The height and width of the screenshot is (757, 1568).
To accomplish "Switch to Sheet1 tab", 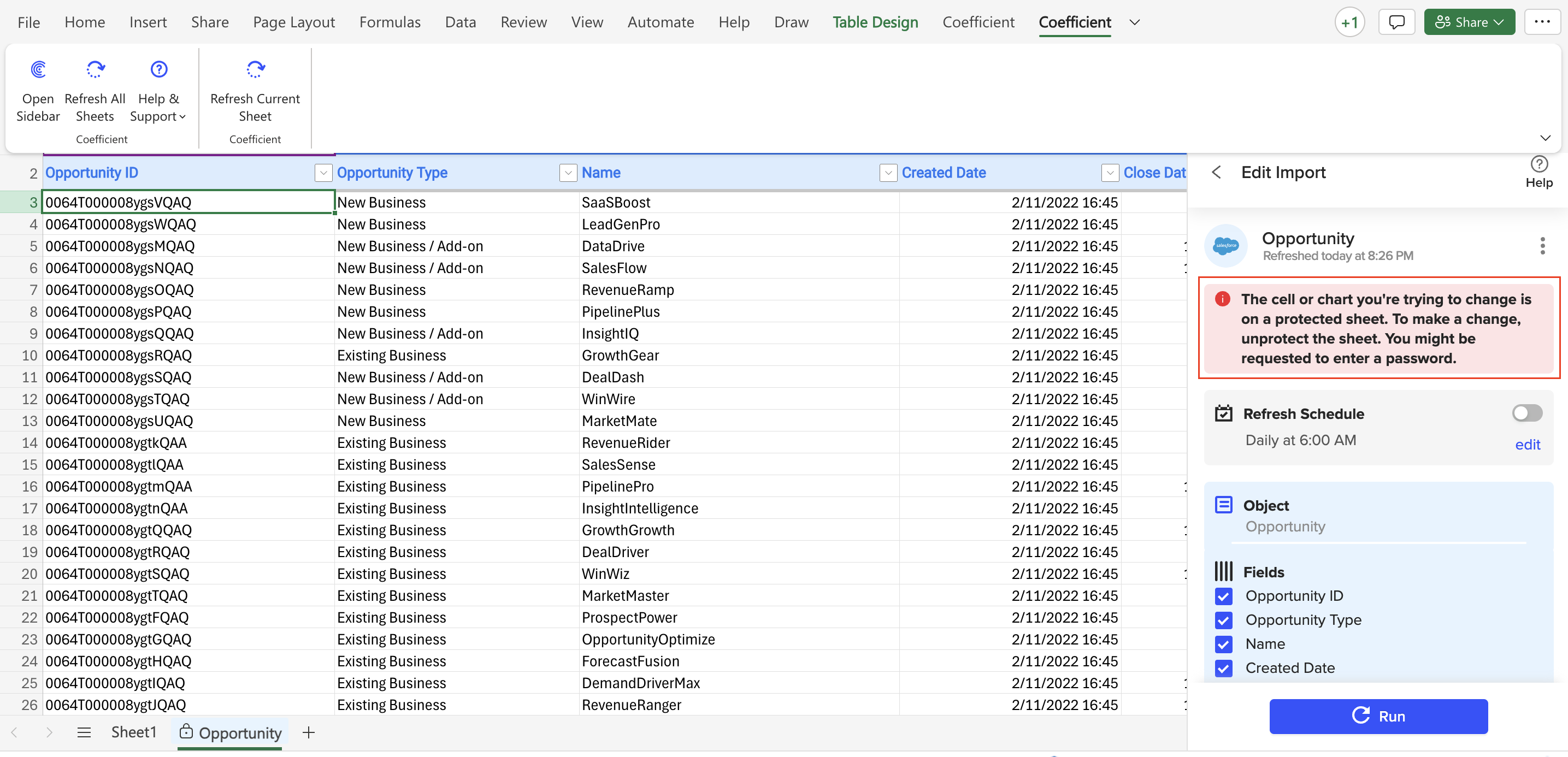I will pos(134,732).
